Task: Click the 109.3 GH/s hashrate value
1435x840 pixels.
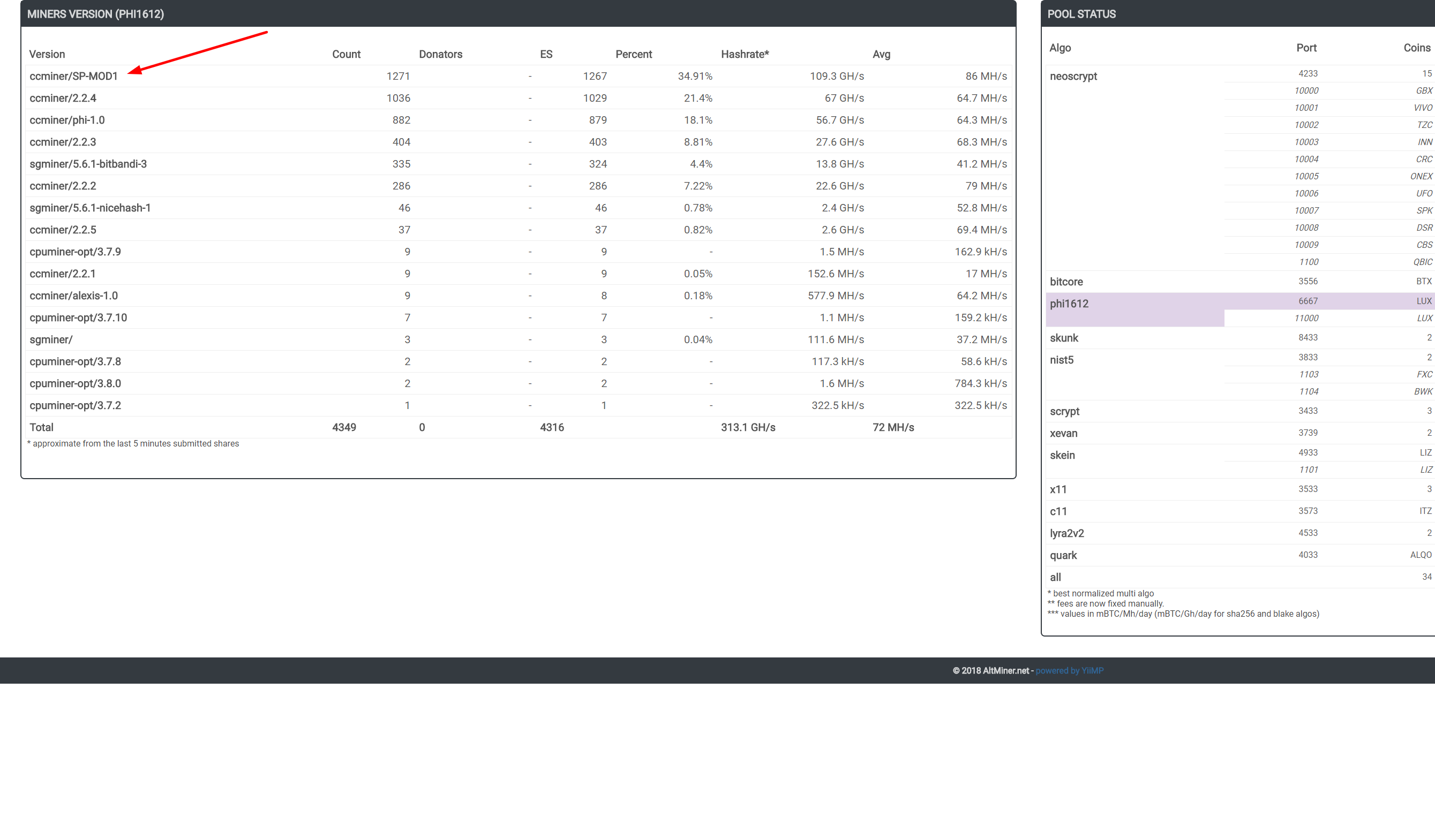Action: (837, 76)
